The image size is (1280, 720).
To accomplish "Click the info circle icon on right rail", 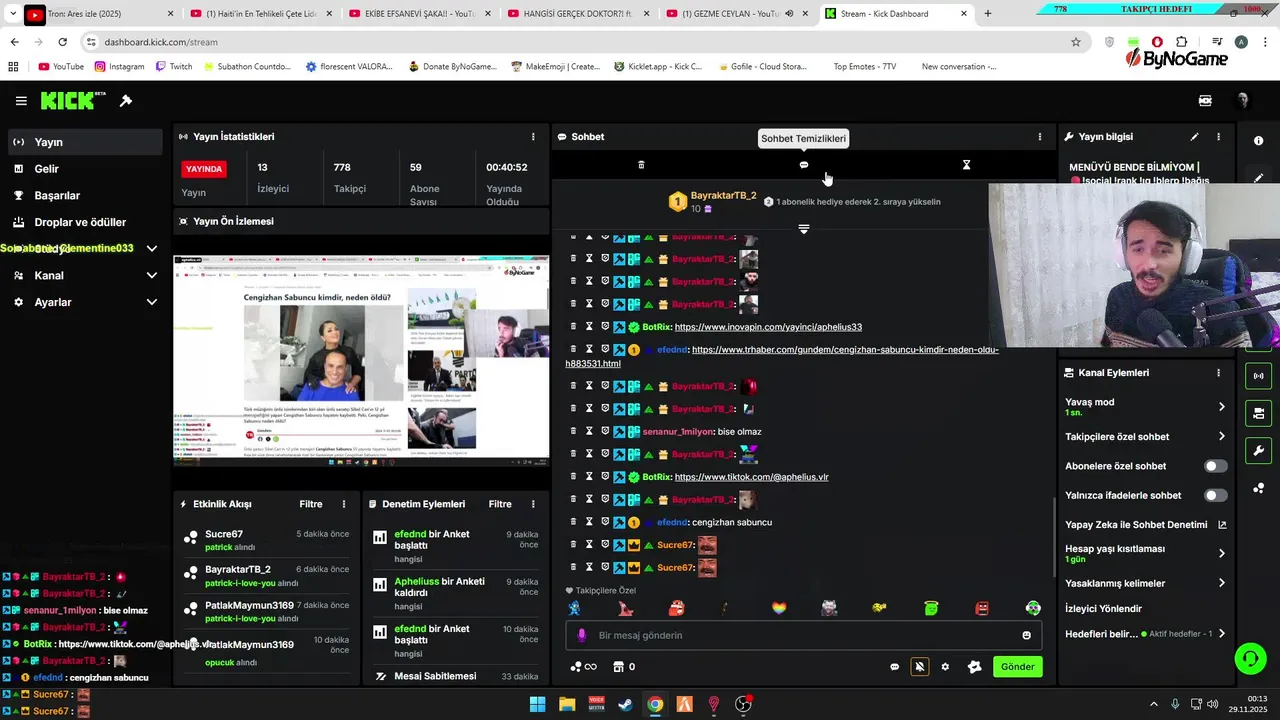I will [1258, 141].
